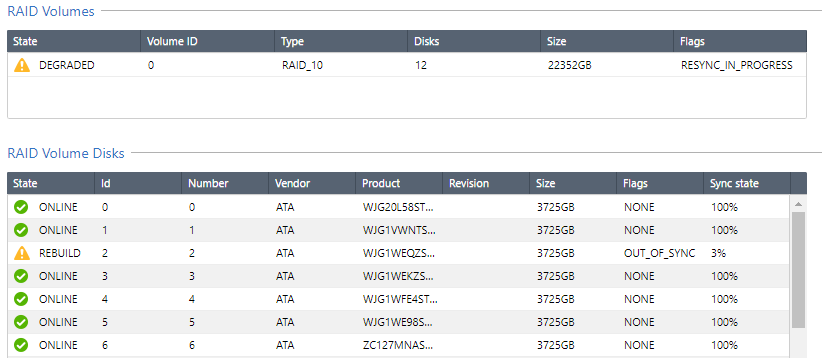This screenshot has width=822, height=364.
Task: Click the vertical scrollbar thumb in RAID Volume Disks
Action: [x=798, y=270]
